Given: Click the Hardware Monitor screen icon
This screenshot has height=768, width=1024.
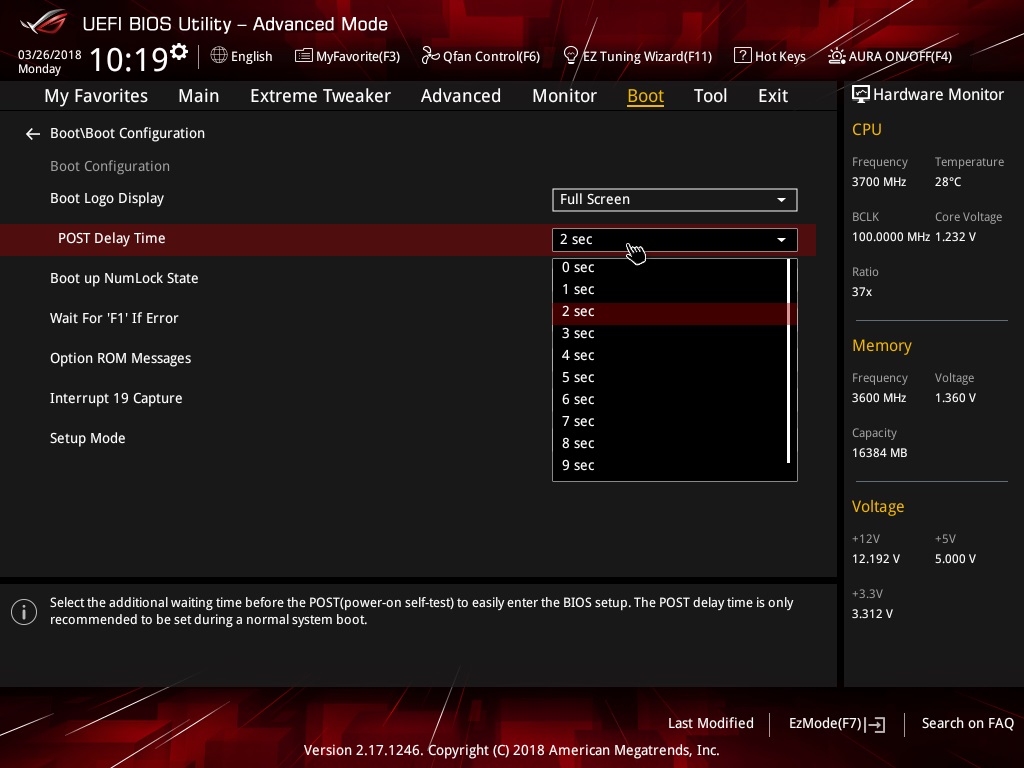Looking at the screenshot, I should click(861, 95).
